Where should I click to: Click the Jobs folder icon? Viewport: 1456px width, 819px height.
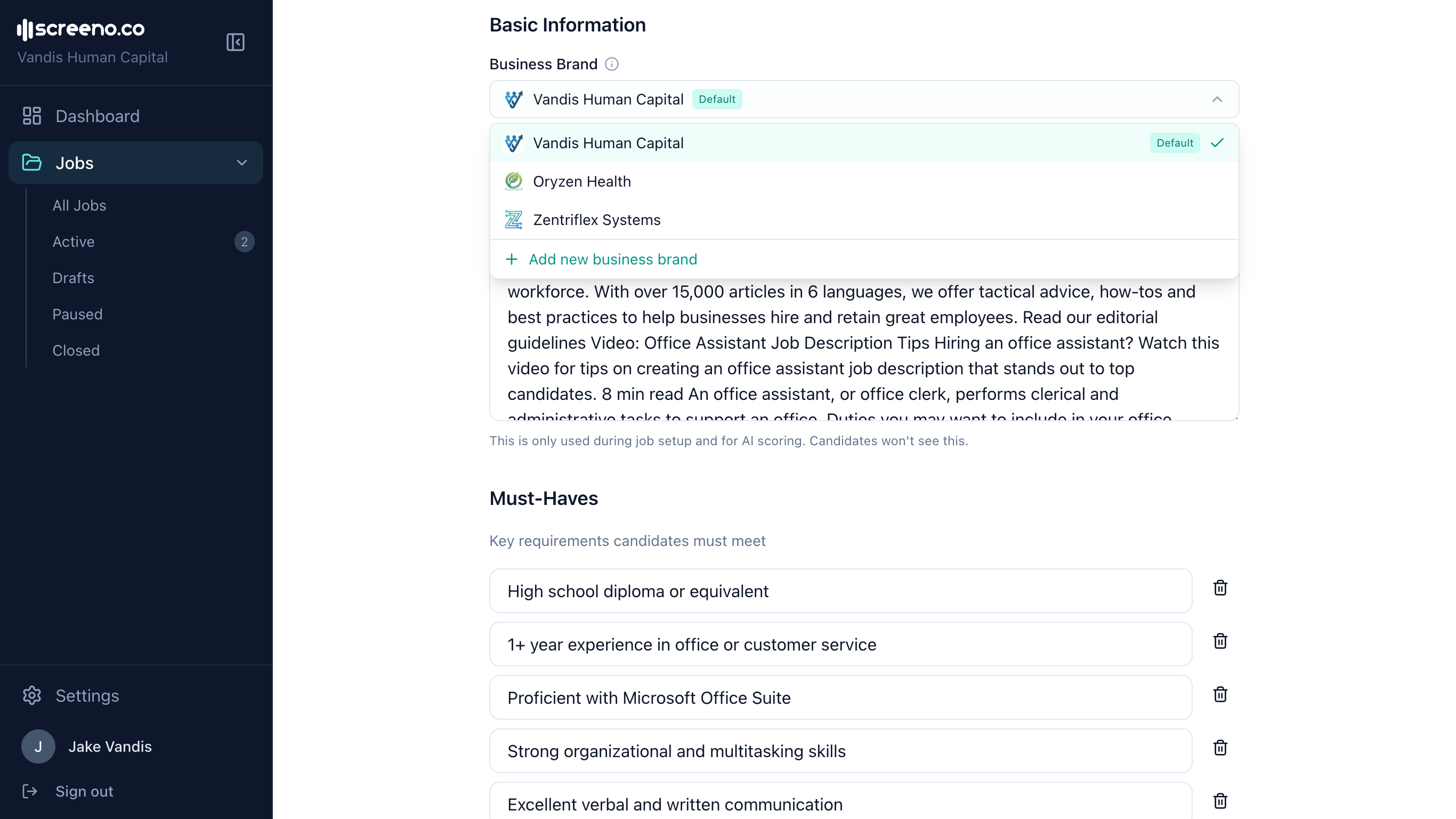click(x=31, y=162)
